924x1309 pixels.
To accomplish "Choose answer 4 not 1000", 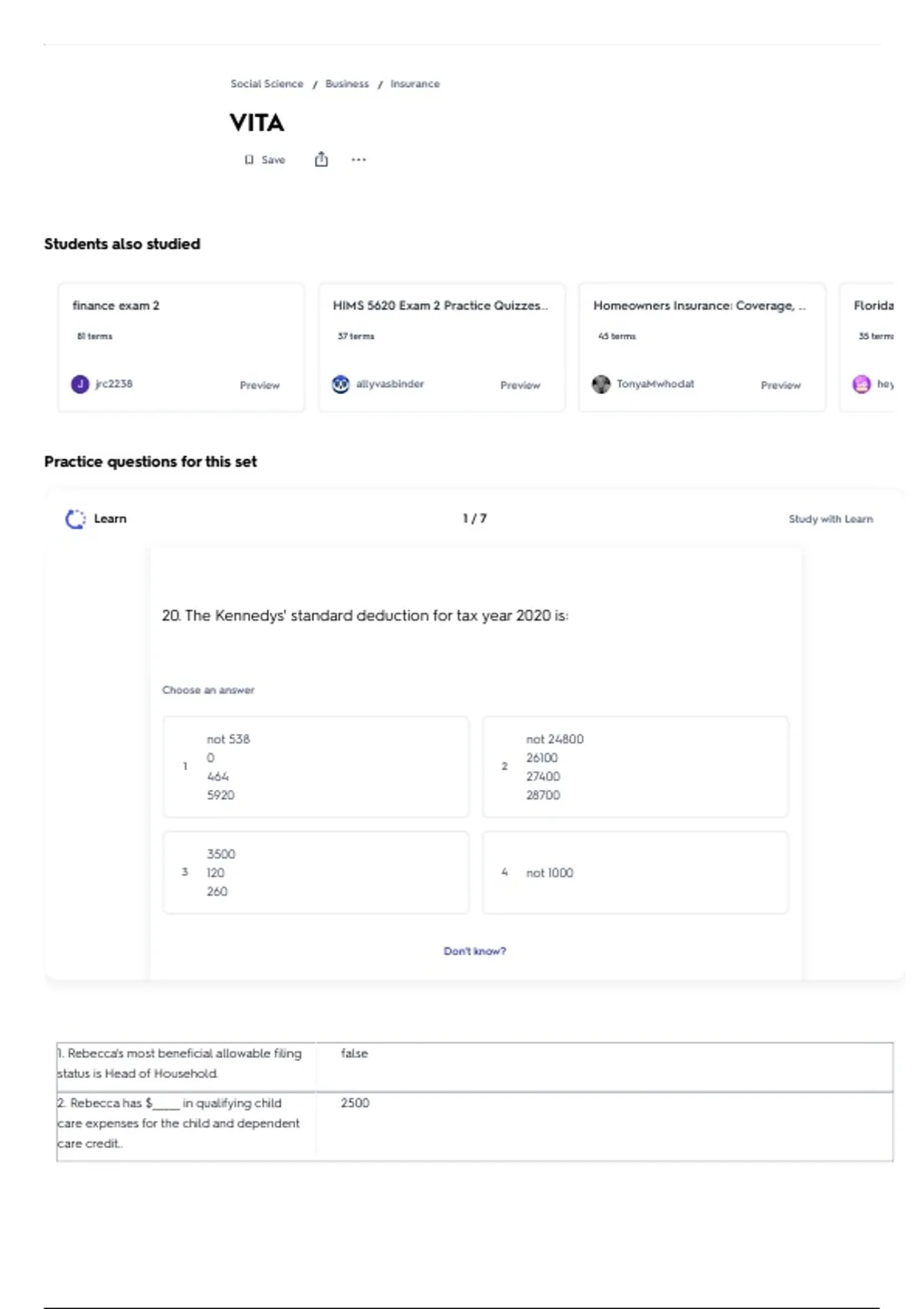I will click(x=635, y=872).
